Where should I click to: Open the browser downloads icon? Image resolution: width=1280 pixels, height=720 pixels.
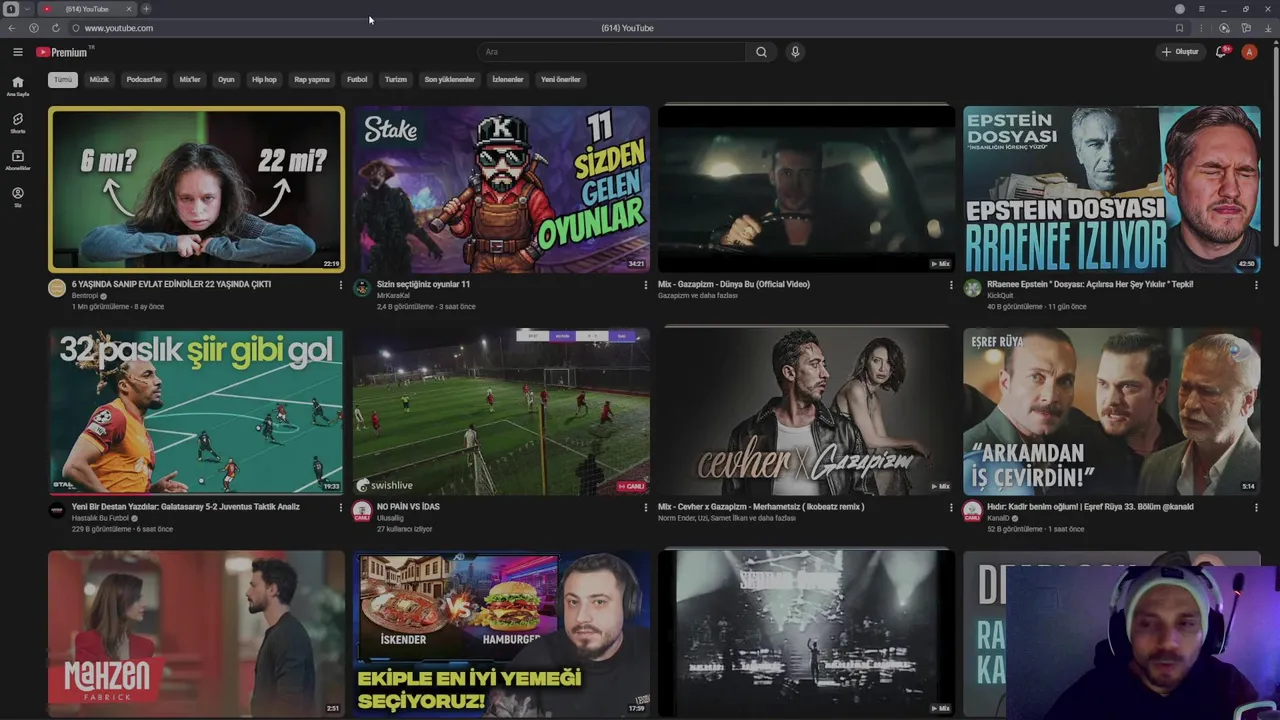pos(1268,28)
